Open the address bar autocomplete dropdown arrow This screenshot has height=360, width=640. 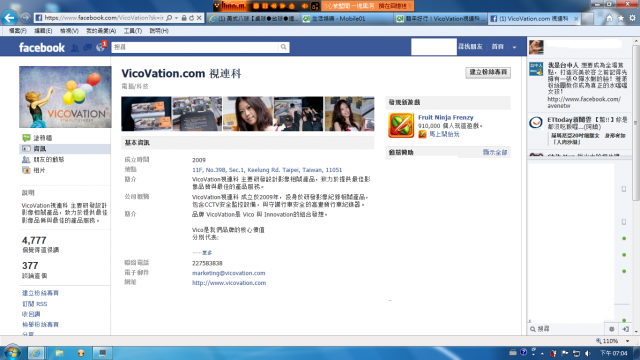[x=176, y=18]
